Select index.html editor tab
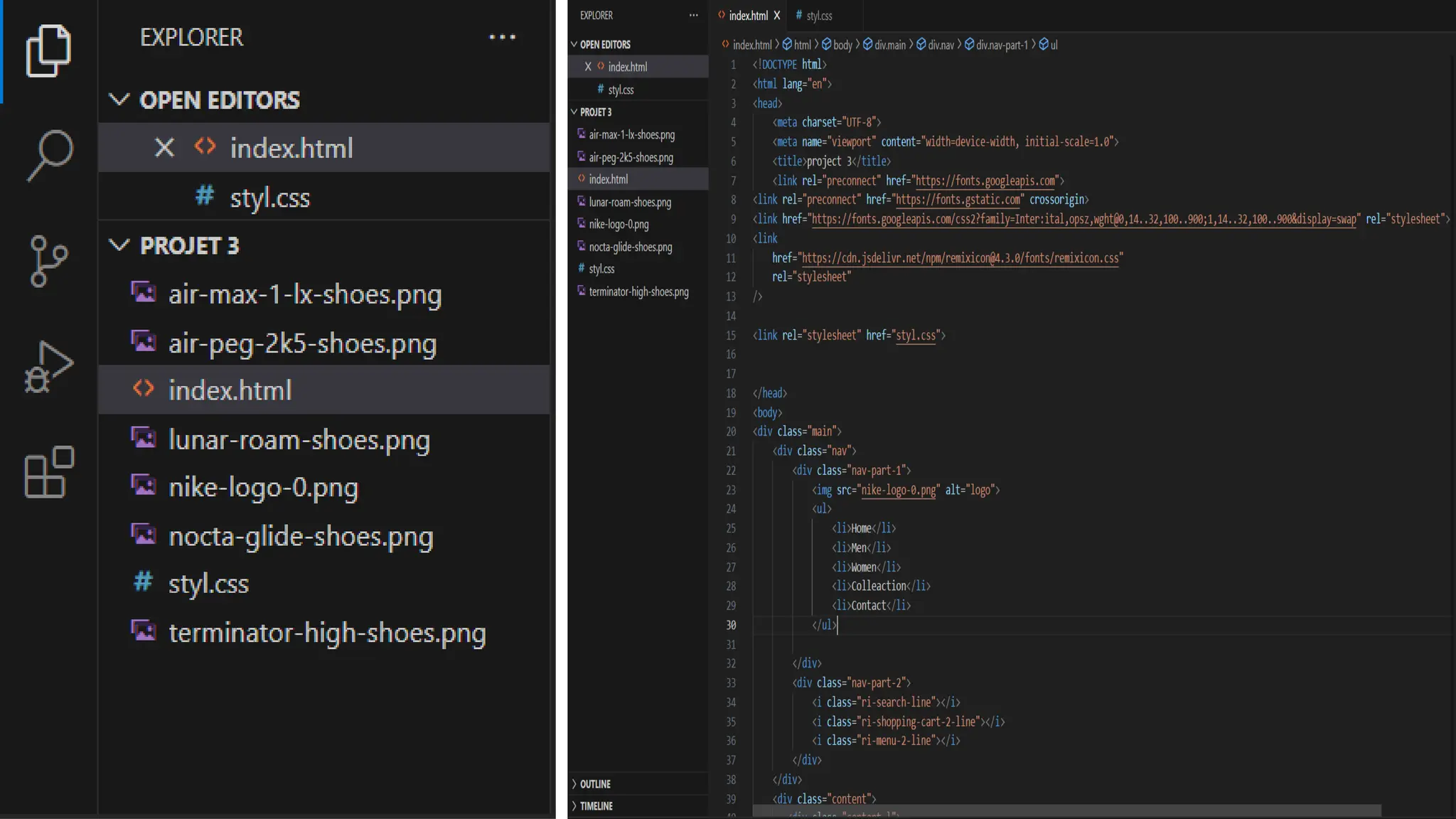This screenshot has width=1456, height=819. point(747,15)
